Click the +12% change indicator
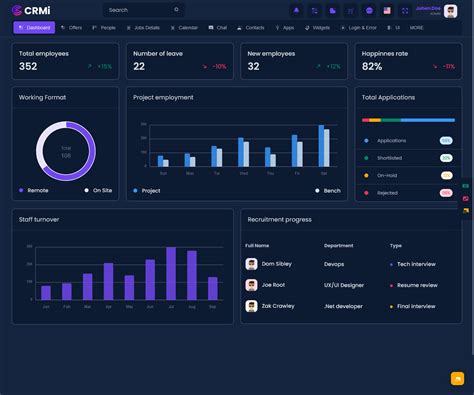Screen dimensions: 474x395 tap(329, 67)
